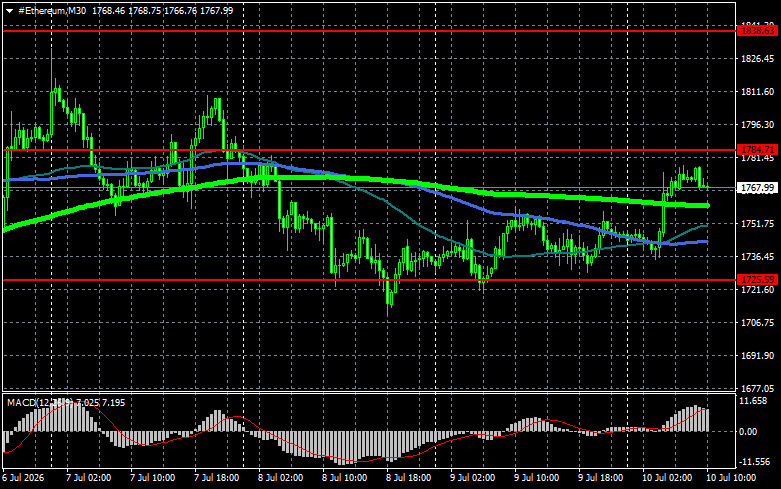
Task: Select the horizontal line at 1838.63
Action: (369, 31)
